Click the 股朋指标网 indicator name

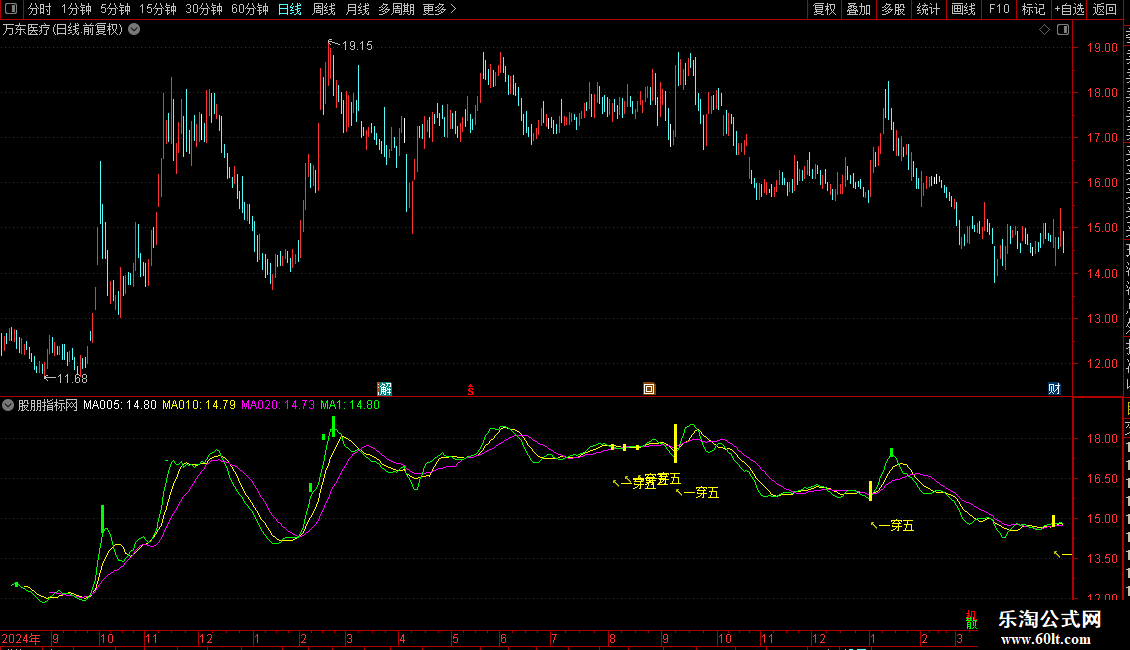[48, 405]
